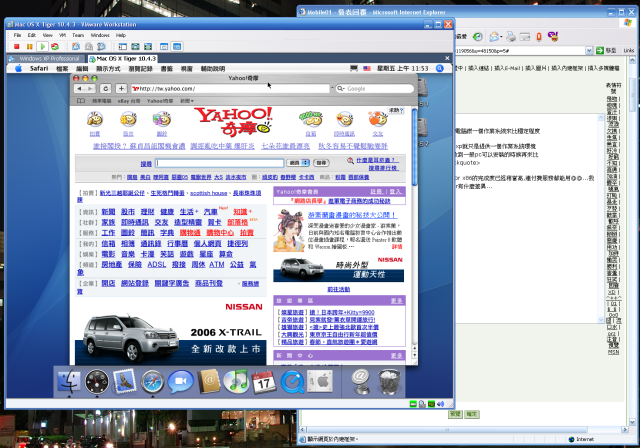
Task: Click Mail icon in Internet Explorer toolbar
Action: (x=494, y=37)
